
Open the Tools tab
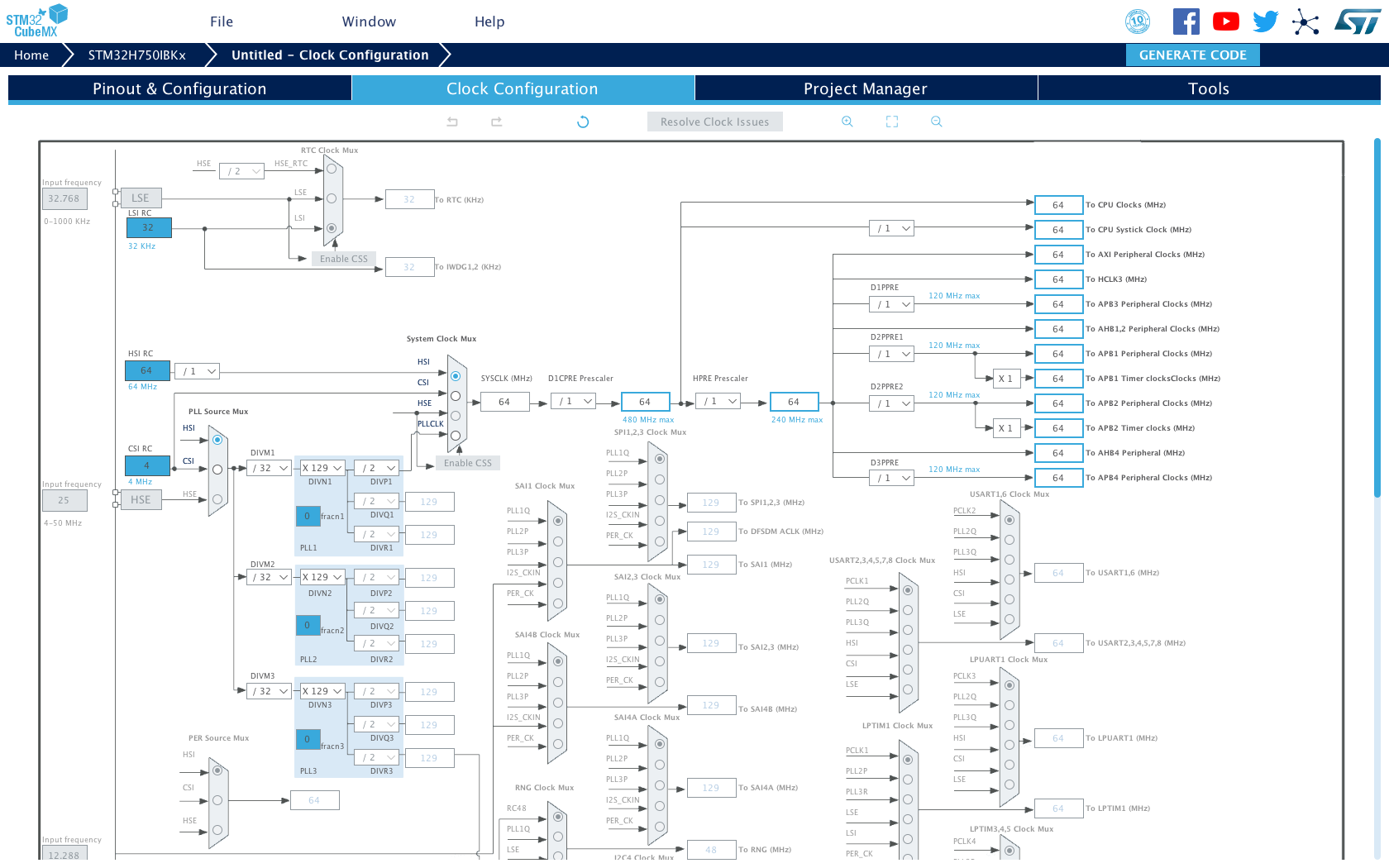(1209, 88)
